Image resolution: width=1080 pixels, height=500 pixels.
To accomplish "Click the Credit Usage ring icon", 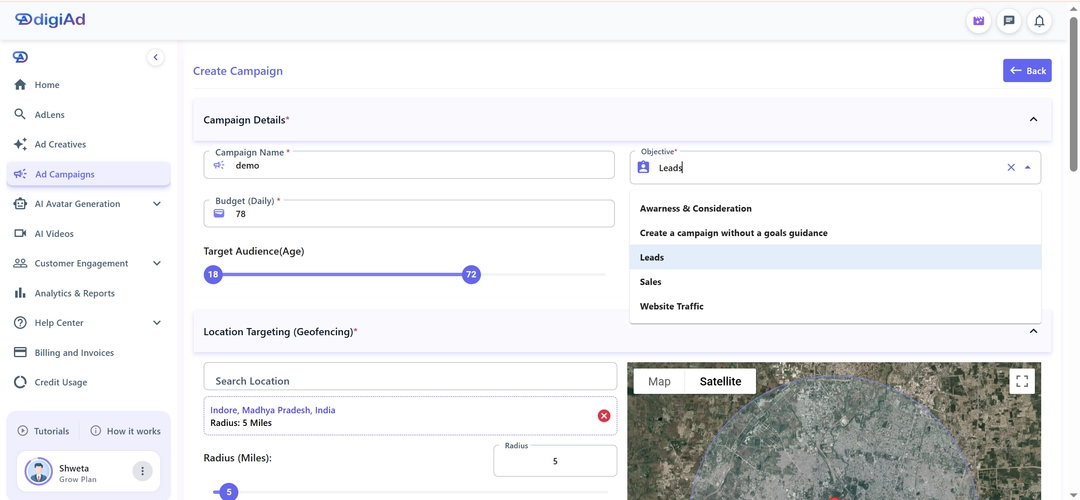I will (x=20, y=382).
